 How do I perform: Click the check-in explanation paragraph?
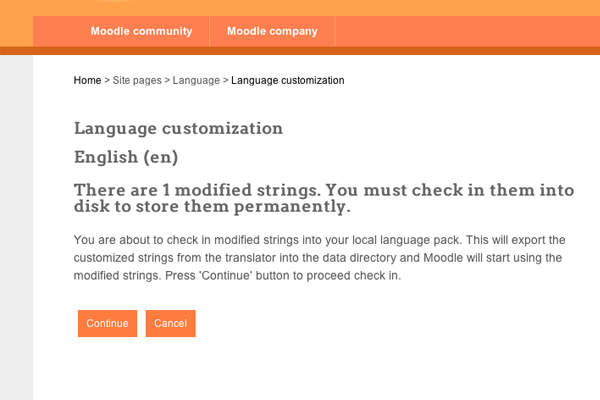point(320,258)
